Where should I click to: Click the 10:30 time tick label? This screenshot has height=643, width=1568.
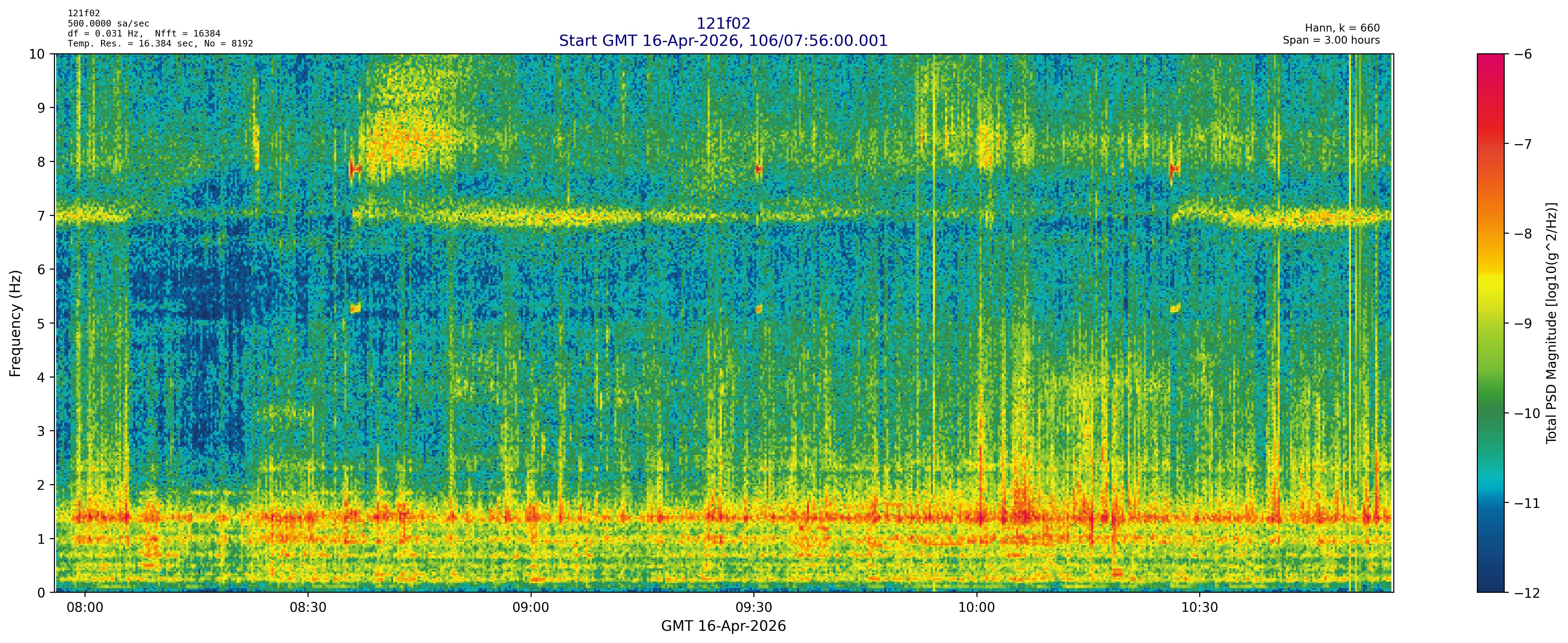[1199, 608]
